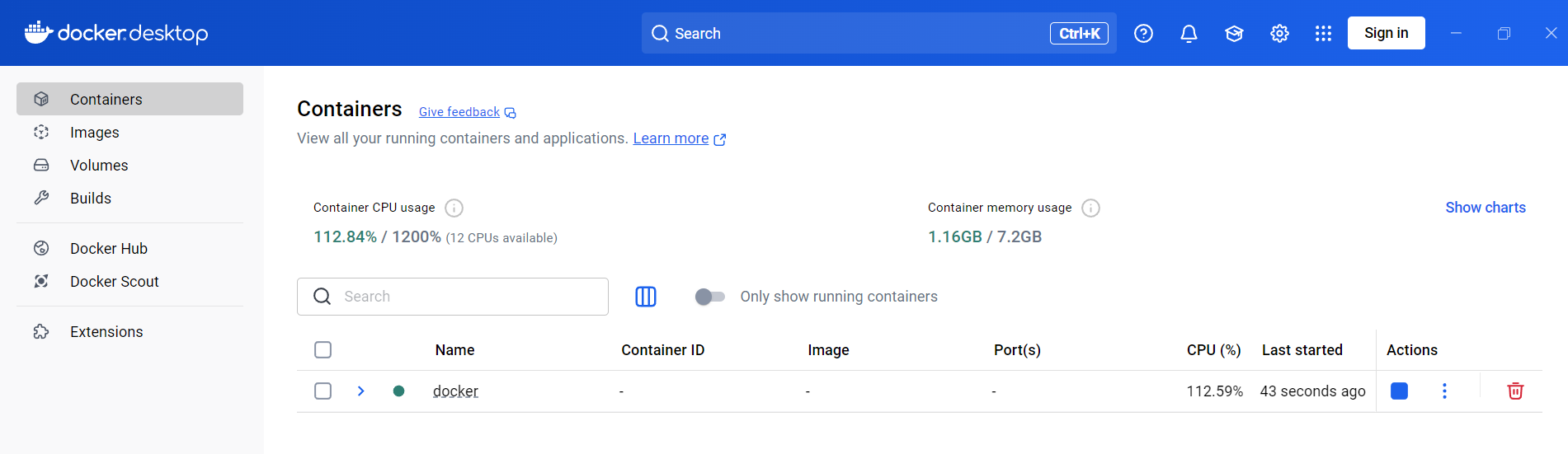The height and width of the screenshot is (454, 1568).
Task: Open the notifications bell icon
Action: point(1189,33)
